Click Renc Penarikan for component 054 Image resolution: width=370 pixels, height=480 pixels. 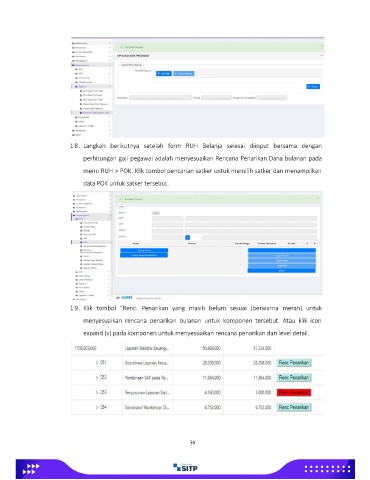pos(294,407)
